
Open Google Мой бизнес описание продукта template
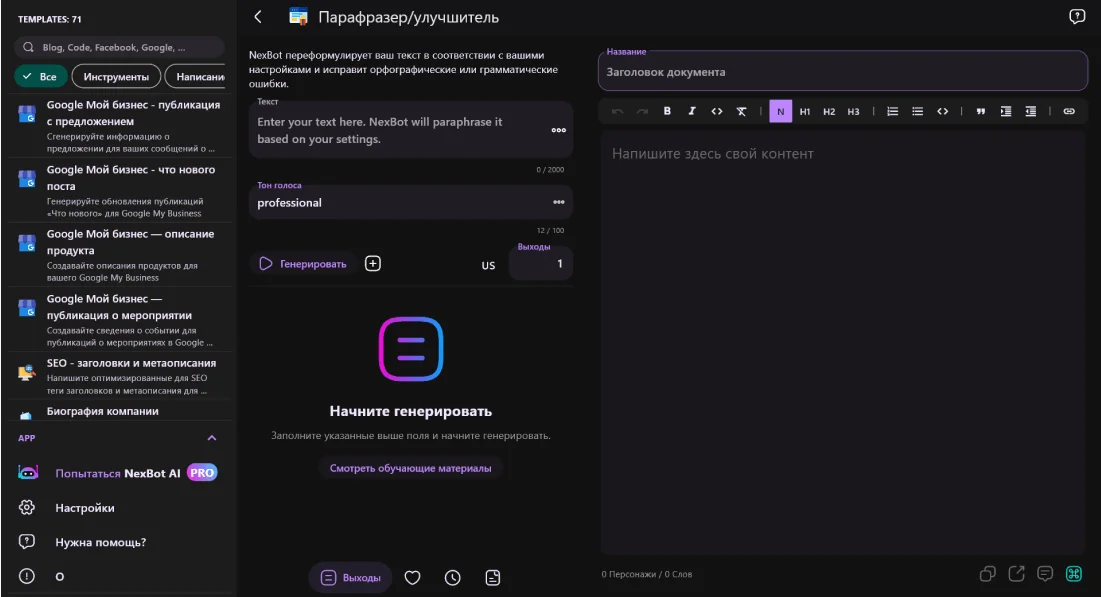pyautogui.click(x=121, y=255)
